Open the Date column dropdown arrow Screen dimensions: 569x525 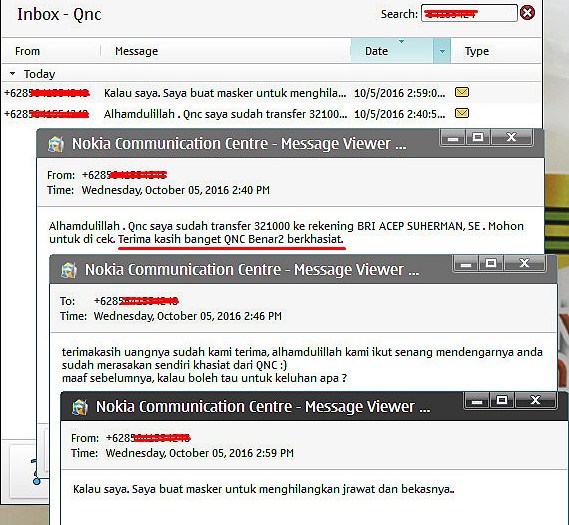click(x=442, y=51)
